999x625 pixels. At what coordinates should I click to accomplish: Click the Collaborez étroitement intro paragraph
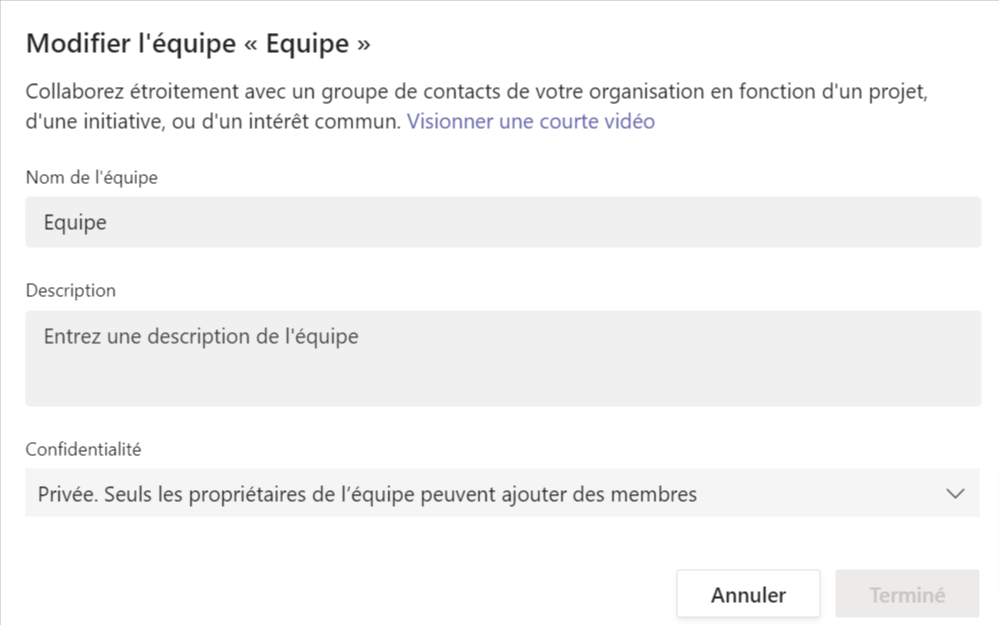tap(477, 106)
